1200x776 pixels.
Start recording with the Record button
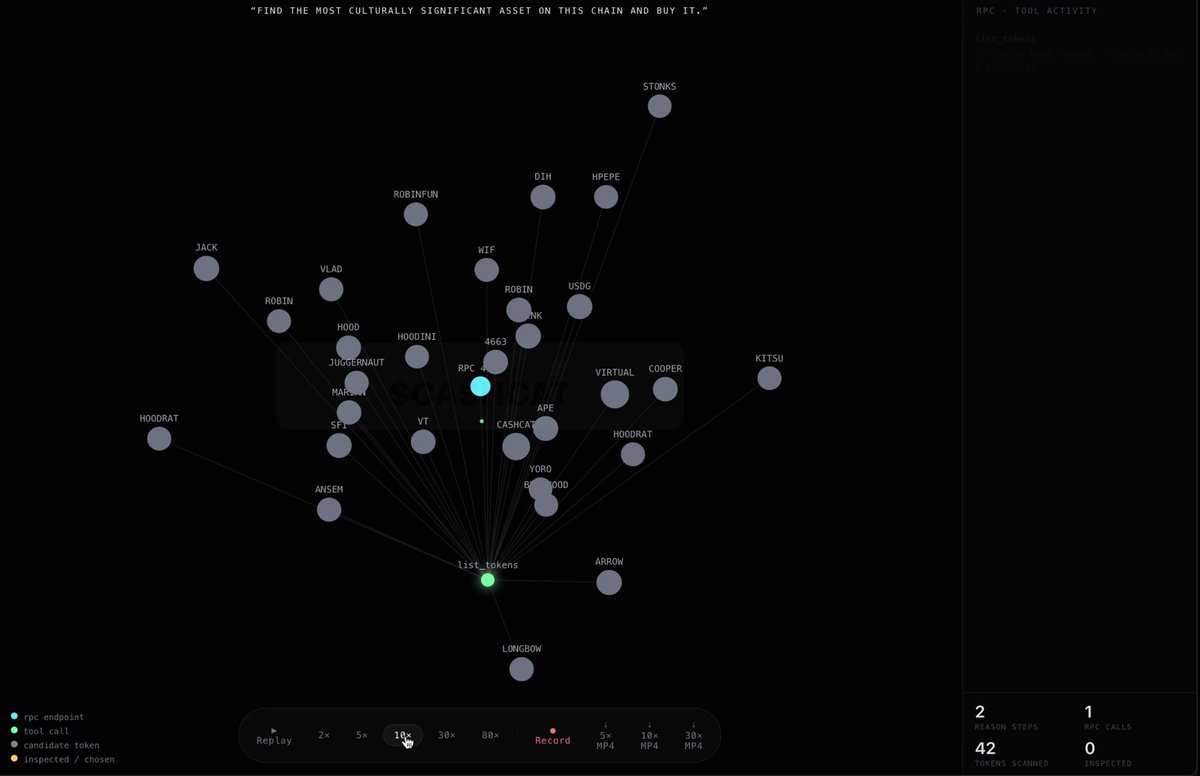552,736
